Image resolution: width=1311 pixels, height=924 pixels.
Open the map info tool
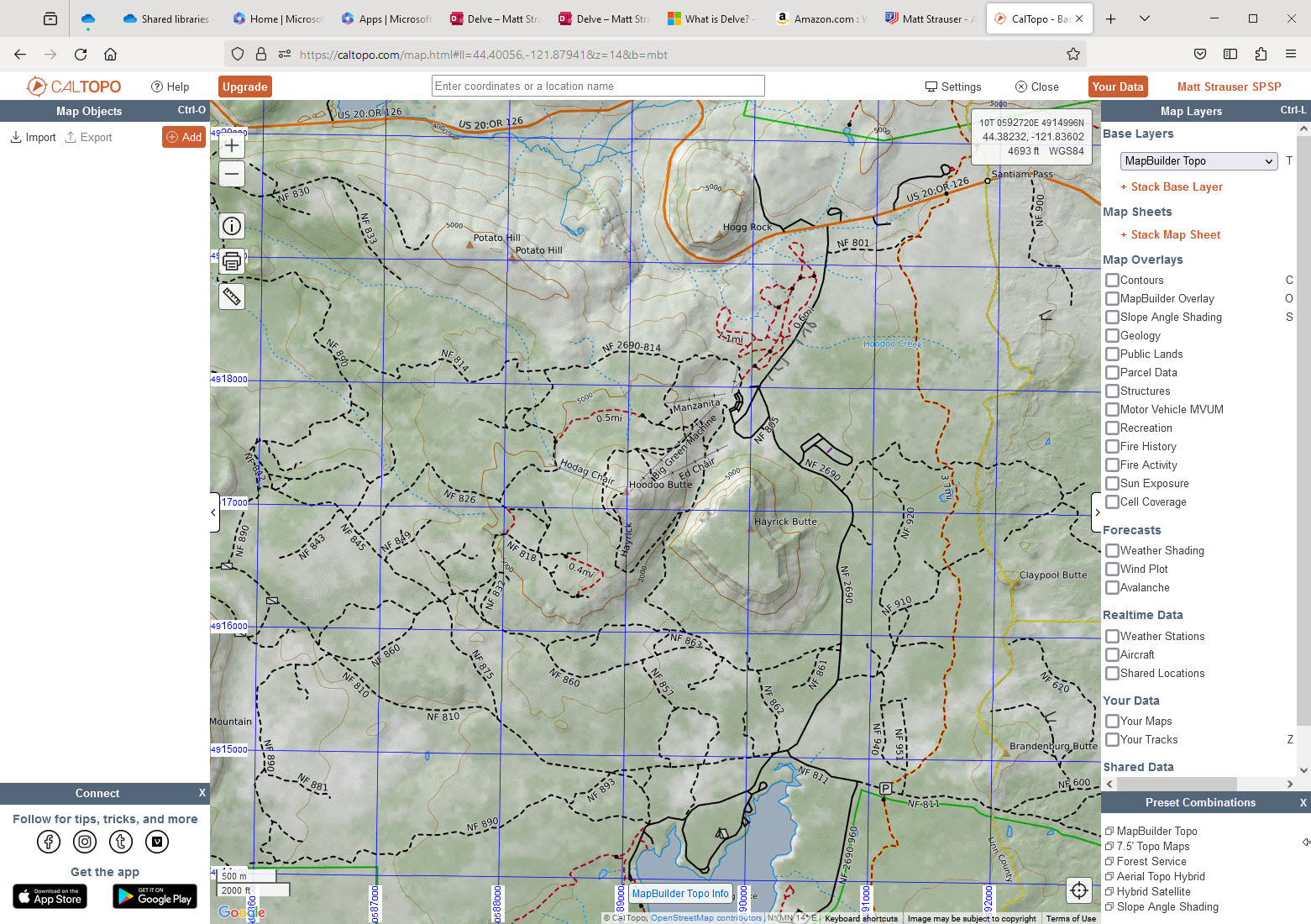231,226
